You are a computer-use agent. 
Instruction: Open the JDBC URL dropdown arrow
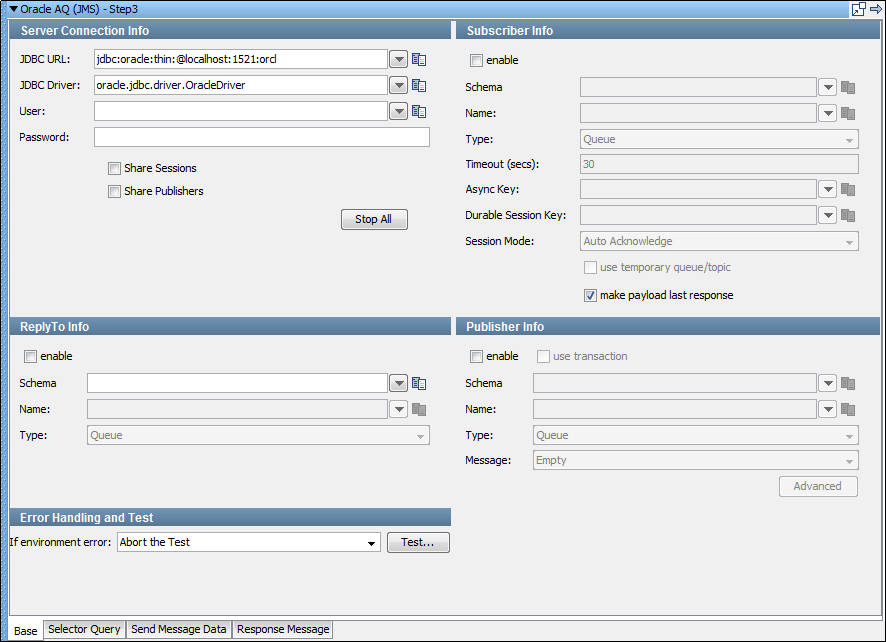pyautogui.click(x=398, y=59)
